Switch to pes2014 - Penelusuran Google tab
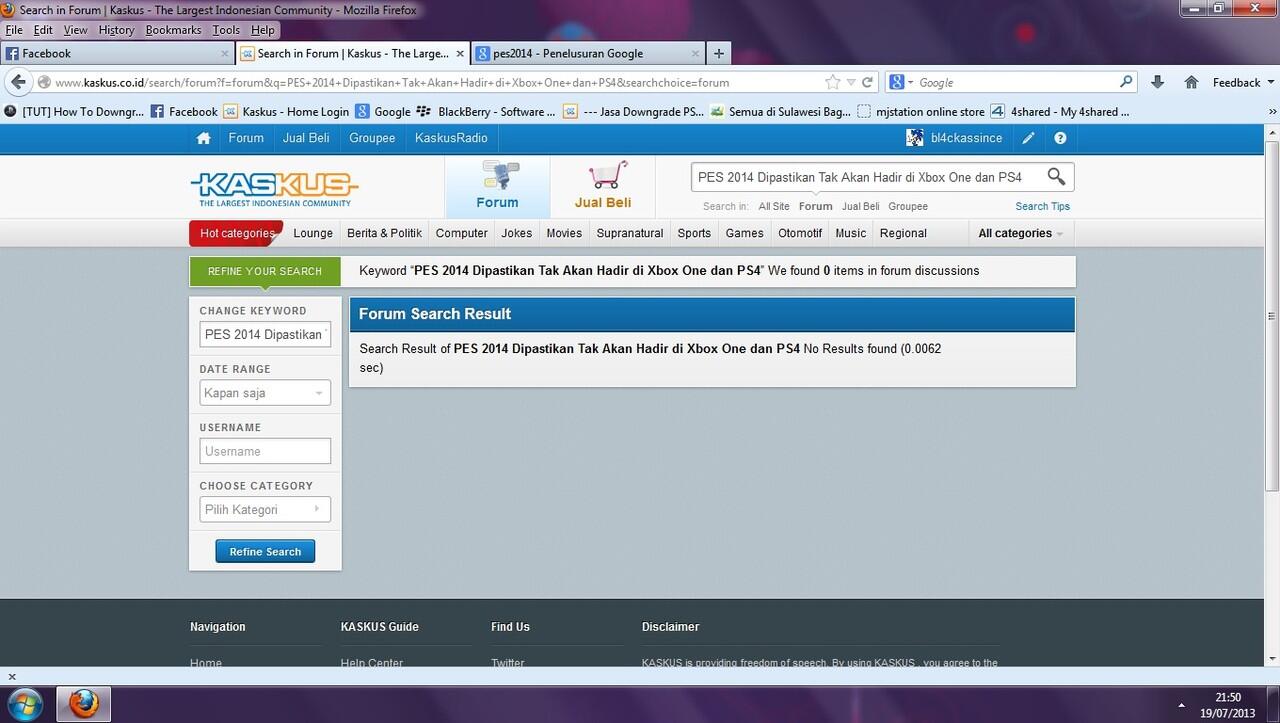Image resolution: width=1280 pixels, height=723 pixels. click(x=588, y=53)
